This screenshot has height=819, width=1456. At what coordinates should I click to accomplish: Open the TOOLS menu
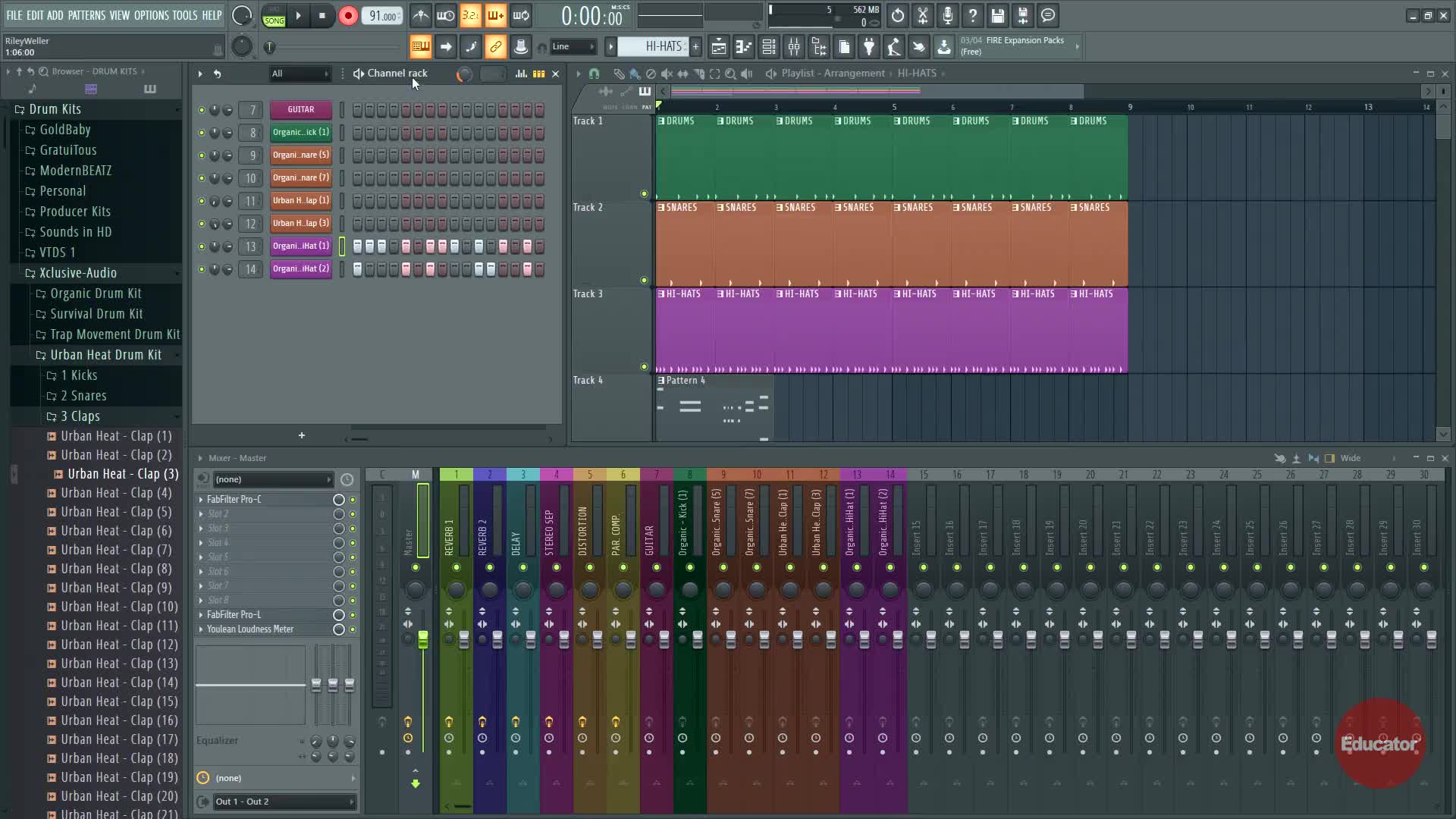coord(184,15)
